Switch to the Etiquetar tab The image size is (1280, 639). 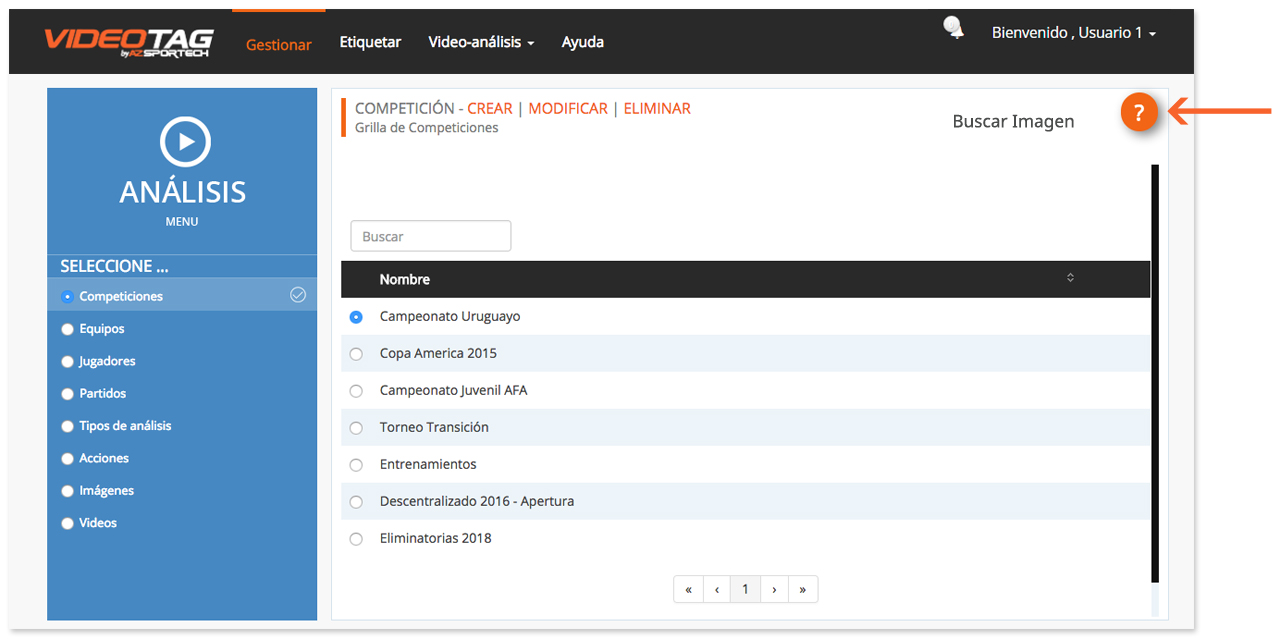(370, 42)
